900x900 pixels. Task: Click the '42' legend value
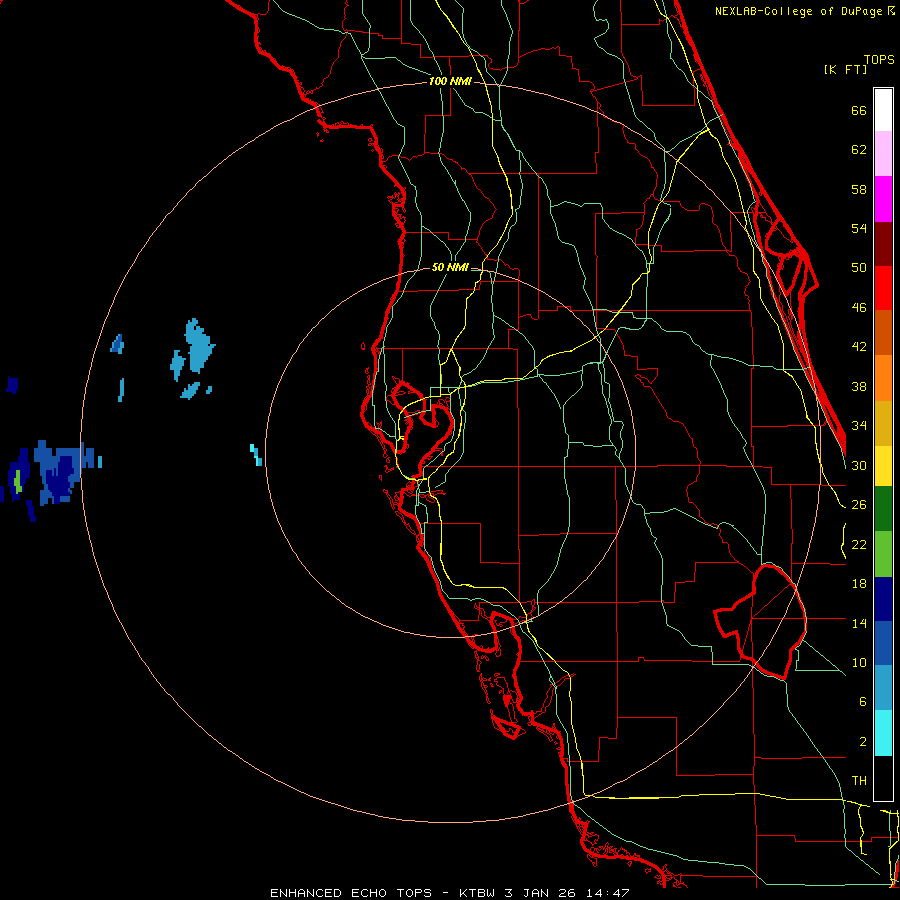[859, 347]
